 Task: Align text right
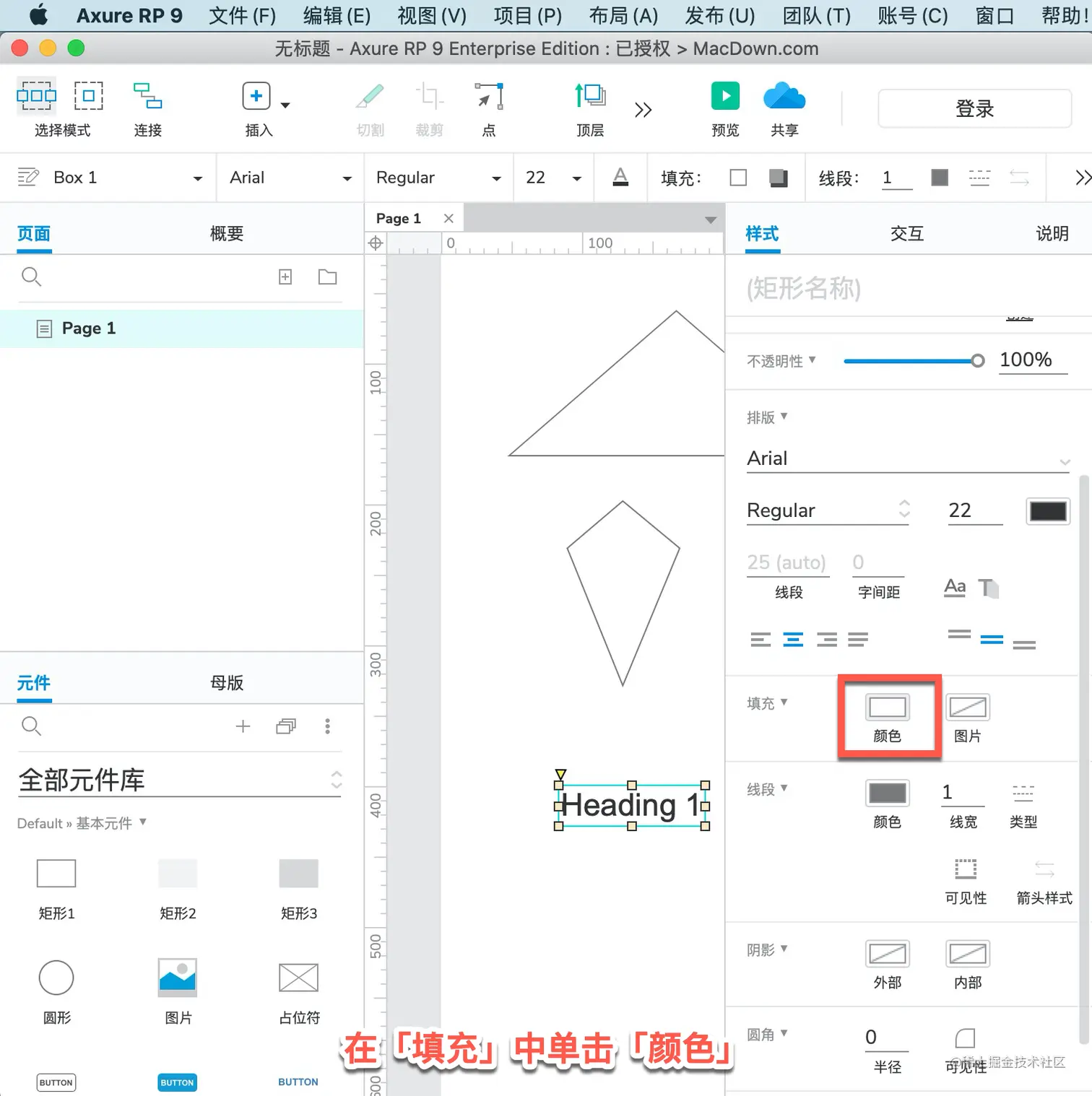(827, 639)
